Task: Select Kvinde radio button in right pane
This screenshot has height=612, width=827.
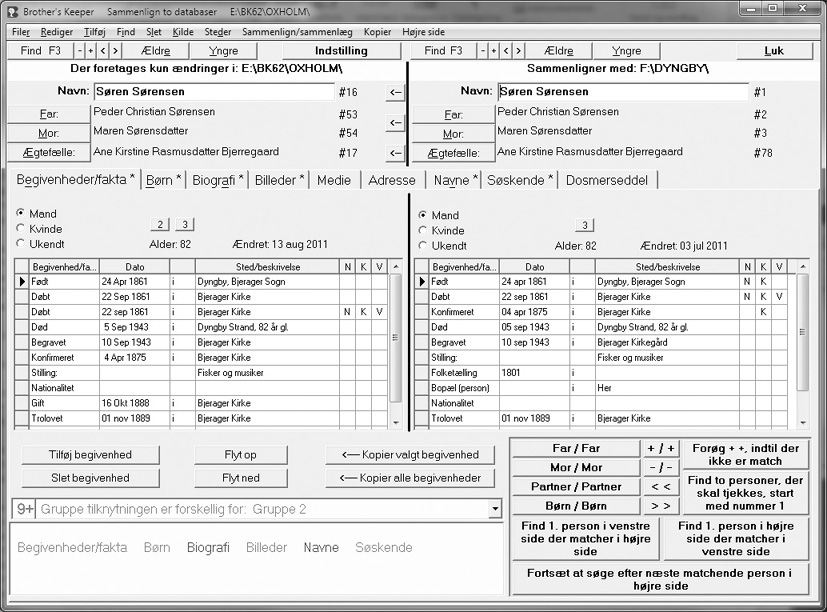Action: click(x=422, y=230)
